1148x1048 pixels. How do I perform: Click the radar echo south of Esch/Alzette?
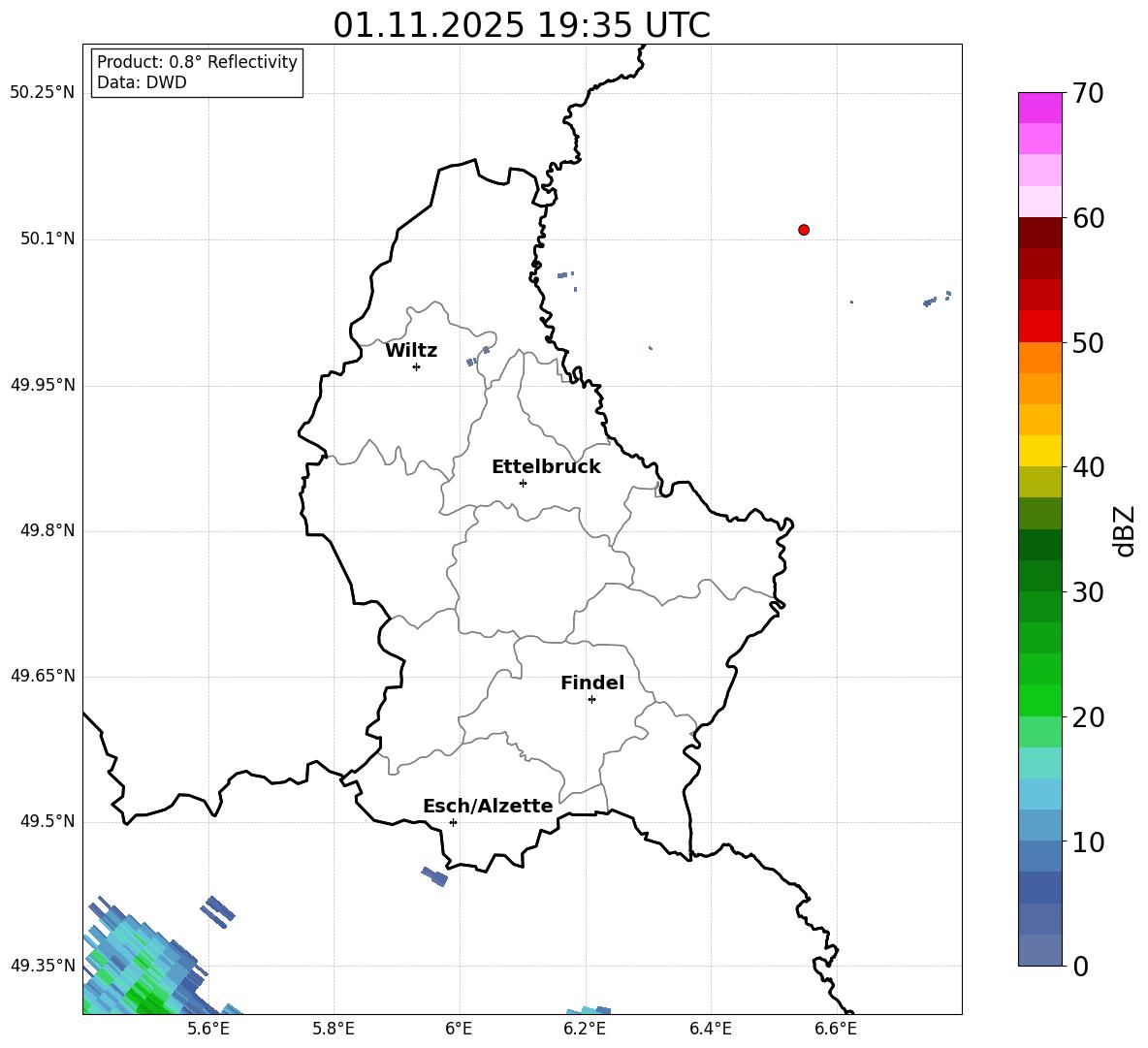[435, 876]
